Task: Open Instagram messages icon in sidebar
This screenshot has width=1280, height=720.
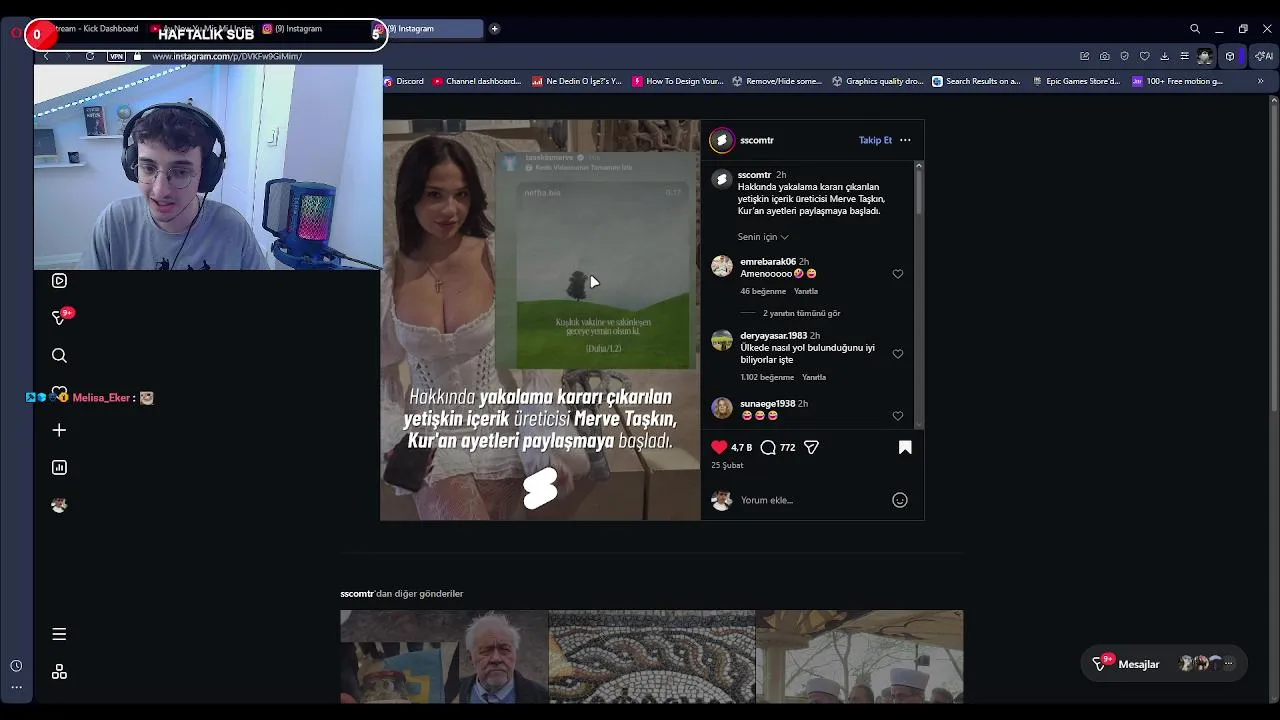Action: [x=60, y=318]
